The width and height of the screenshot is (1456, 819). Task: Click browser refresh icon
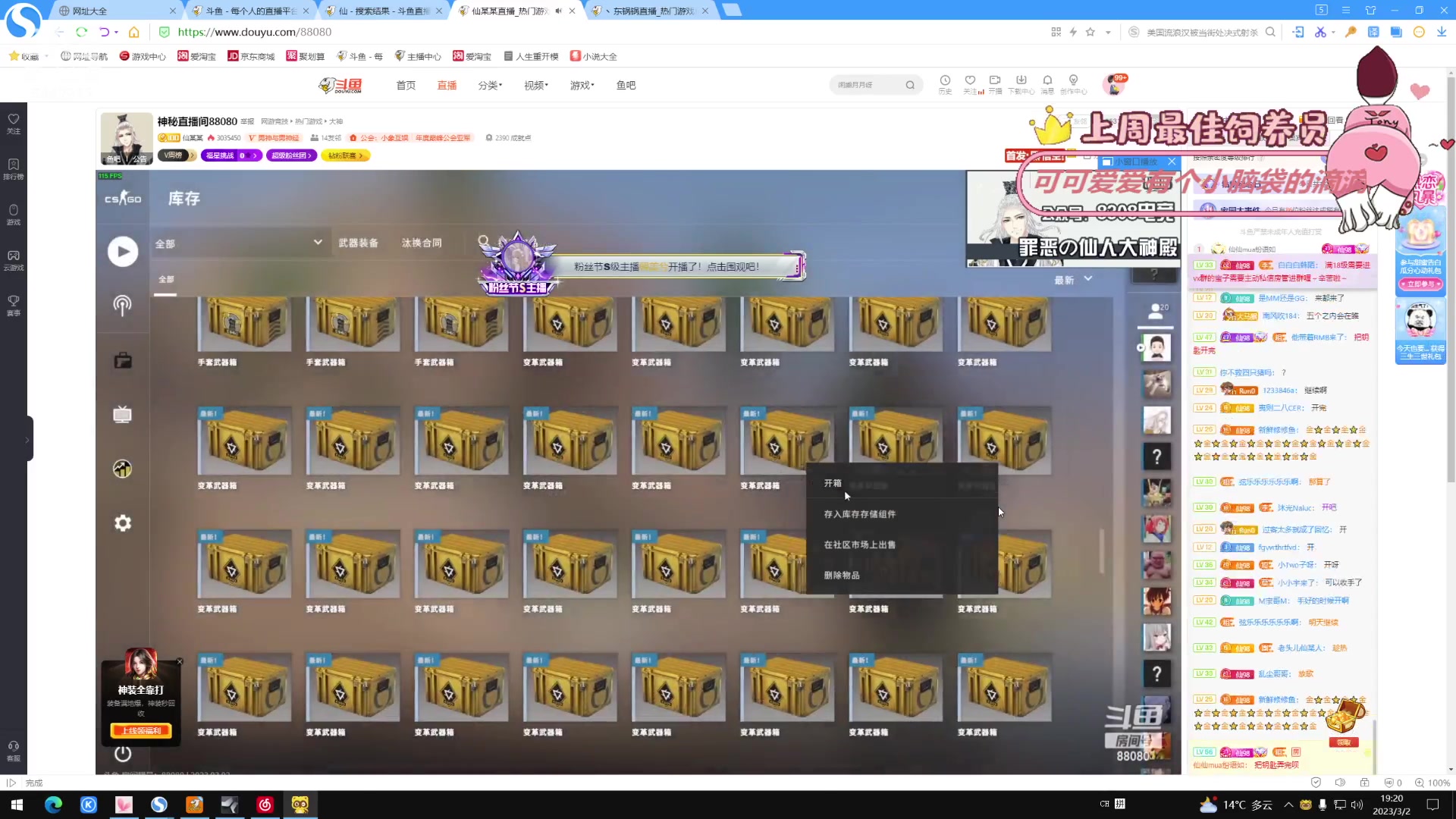click(81, 32)
